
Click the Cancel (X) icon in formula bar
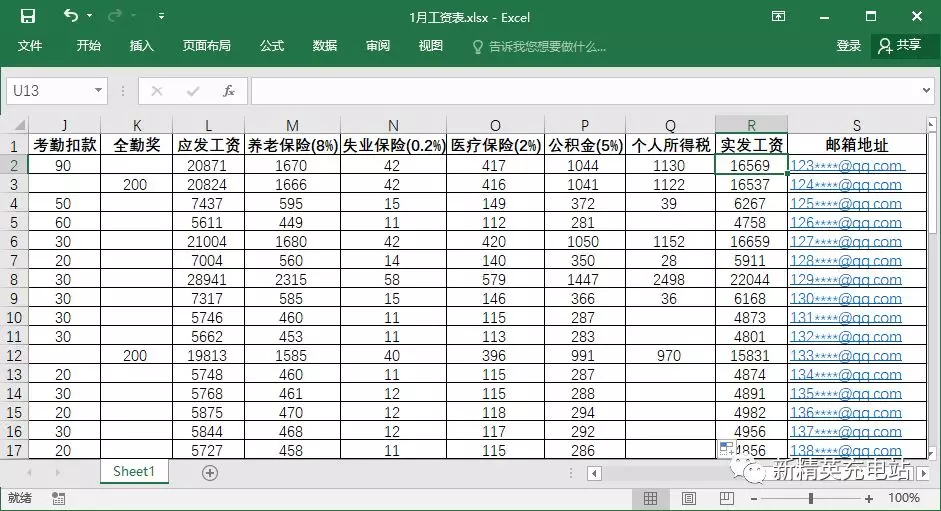pyautogui.click(x=157, y=91)
